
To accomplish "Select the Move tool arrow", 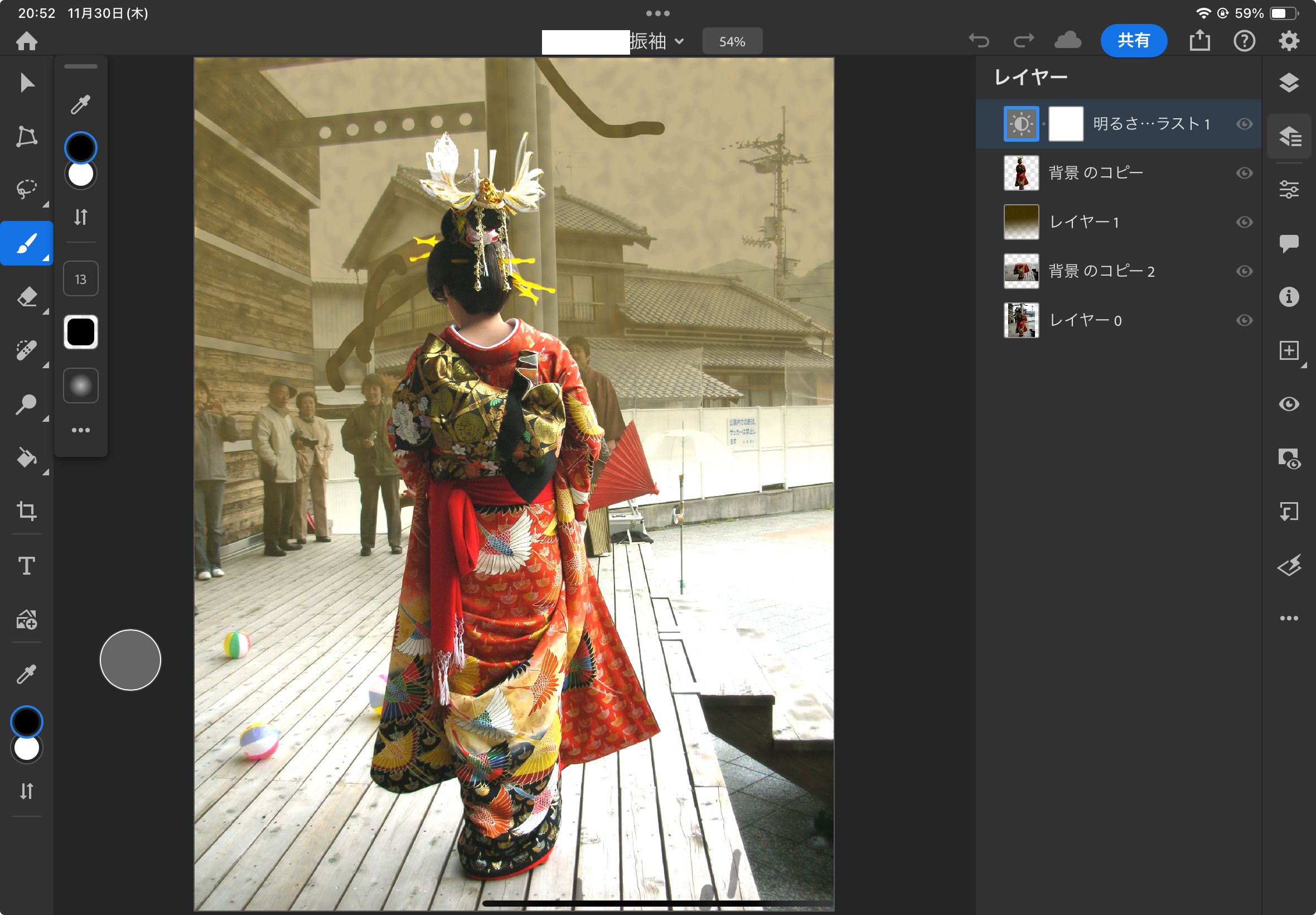I will 26,83.
